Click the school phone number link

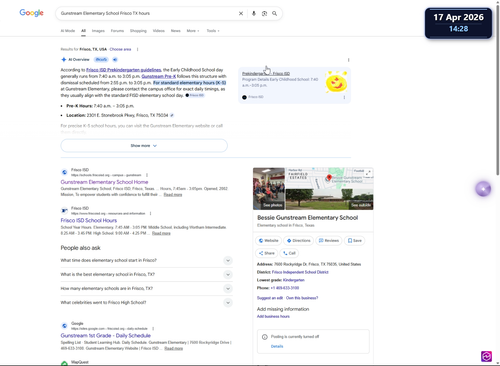point(284,288)
